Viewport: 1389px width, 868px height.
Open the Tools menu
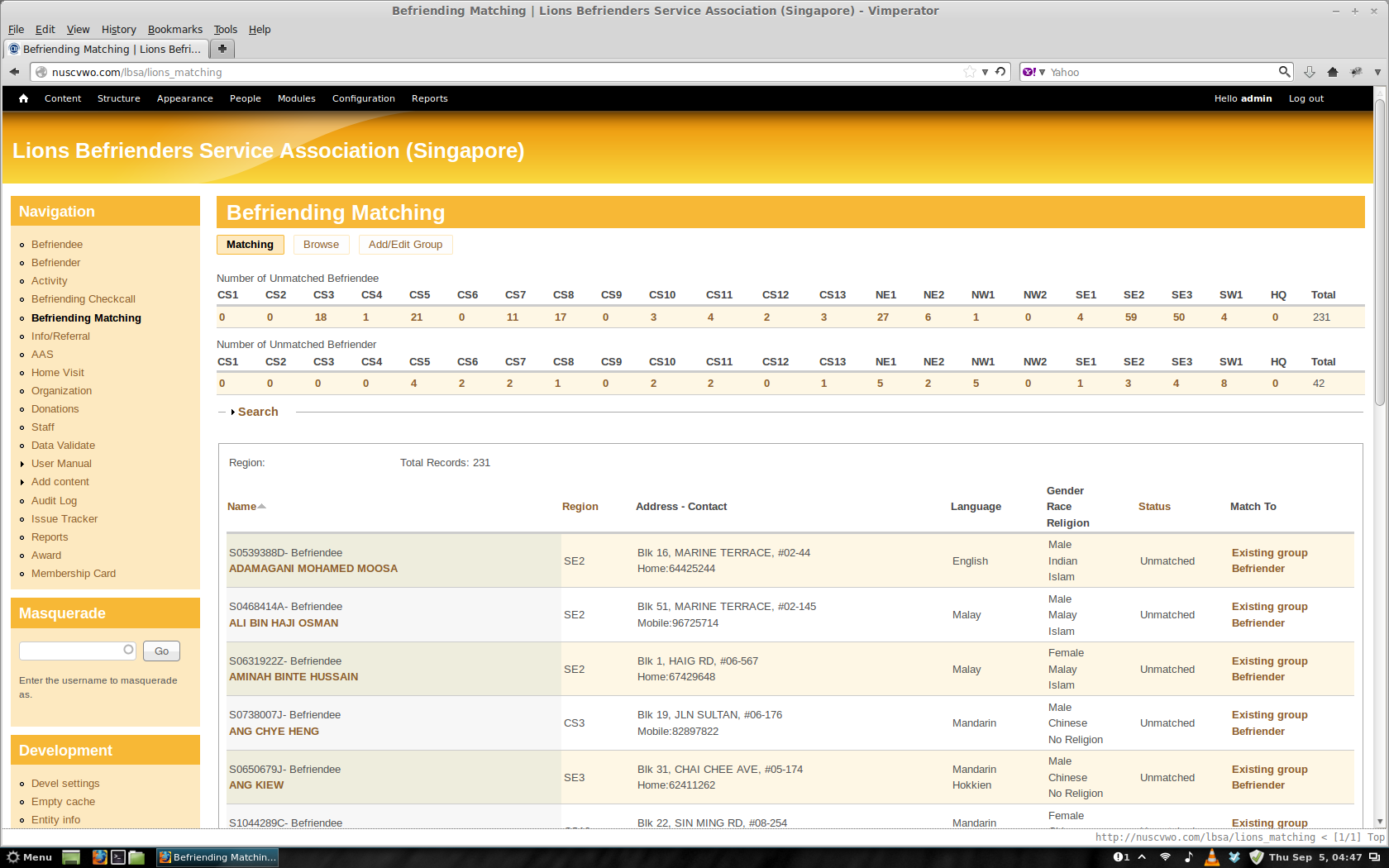pyautogui.click(x=225, y=29)
